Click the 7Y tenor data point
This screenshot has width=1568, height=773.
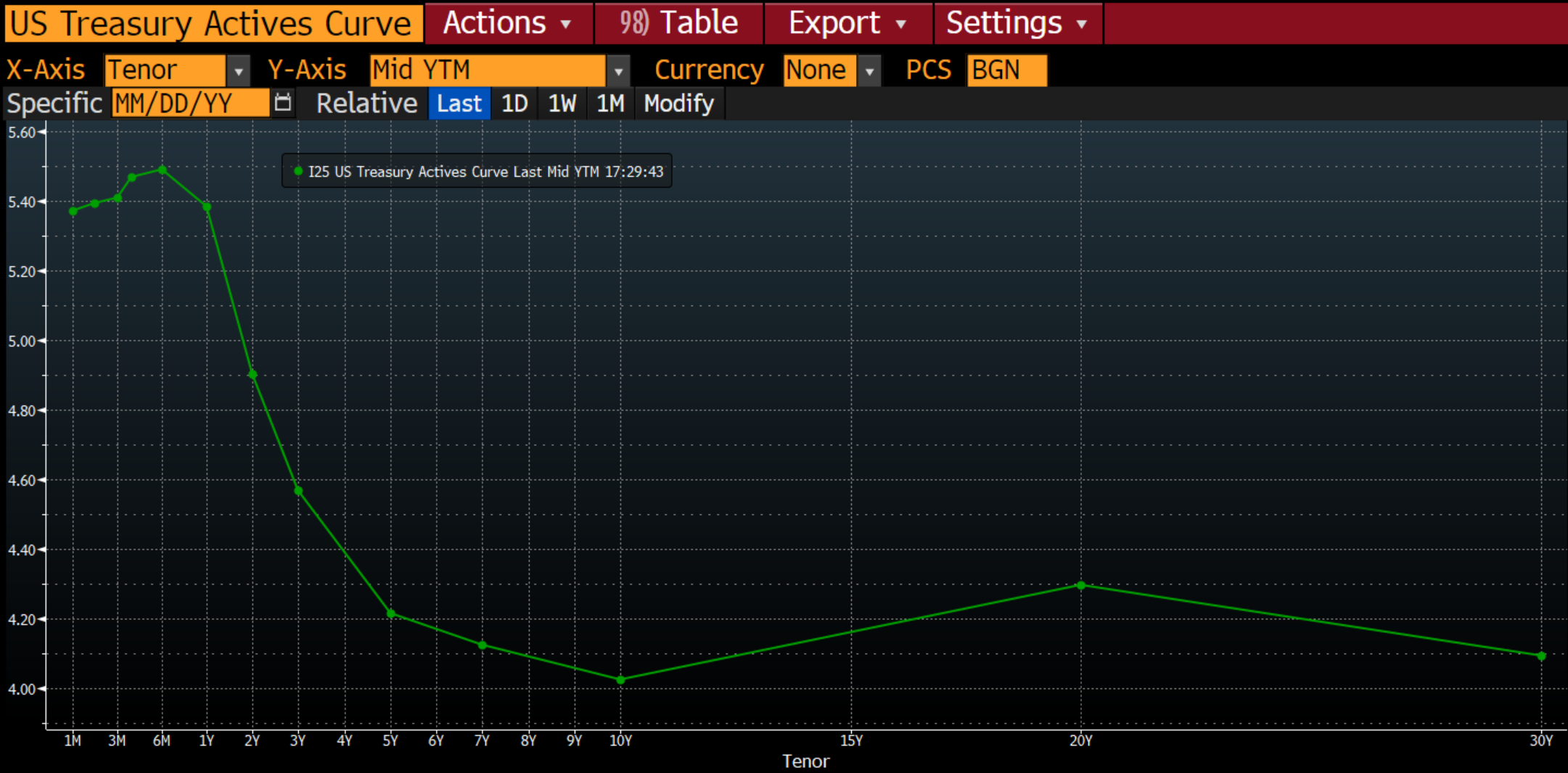483,645
